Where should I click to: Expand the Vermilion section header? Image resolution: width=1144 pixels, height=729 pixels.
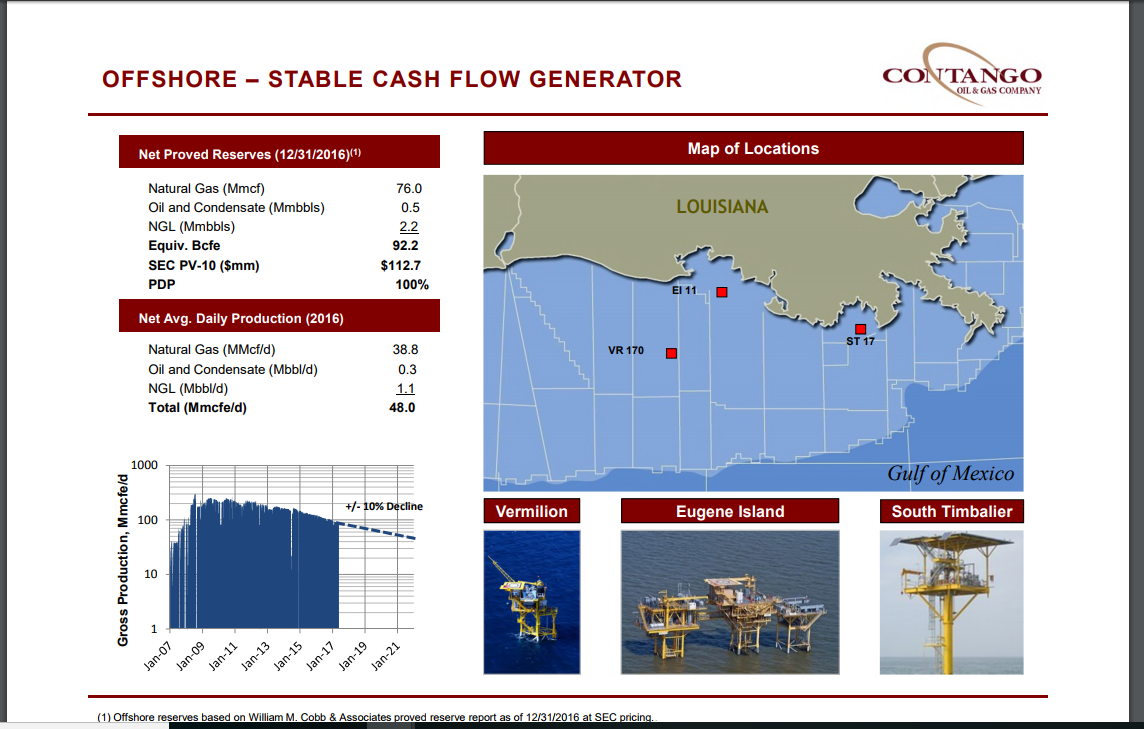click(531, 511)
